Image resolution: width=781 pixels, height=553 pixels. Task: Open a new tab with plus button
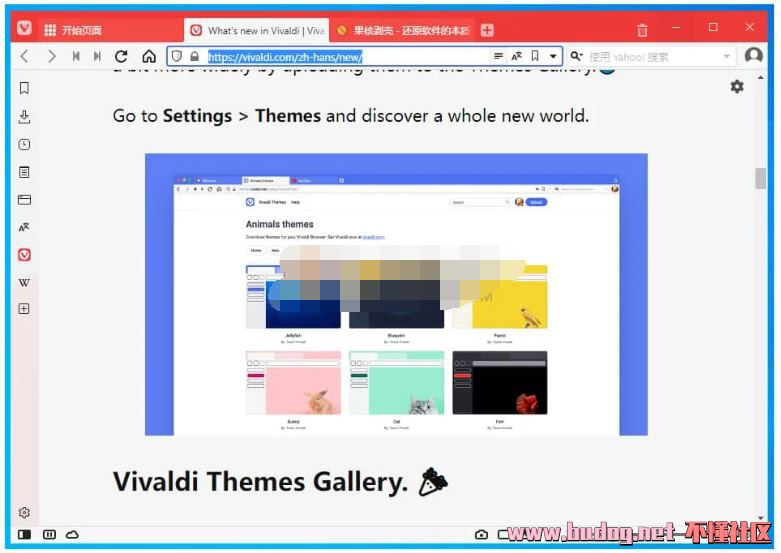487,30
